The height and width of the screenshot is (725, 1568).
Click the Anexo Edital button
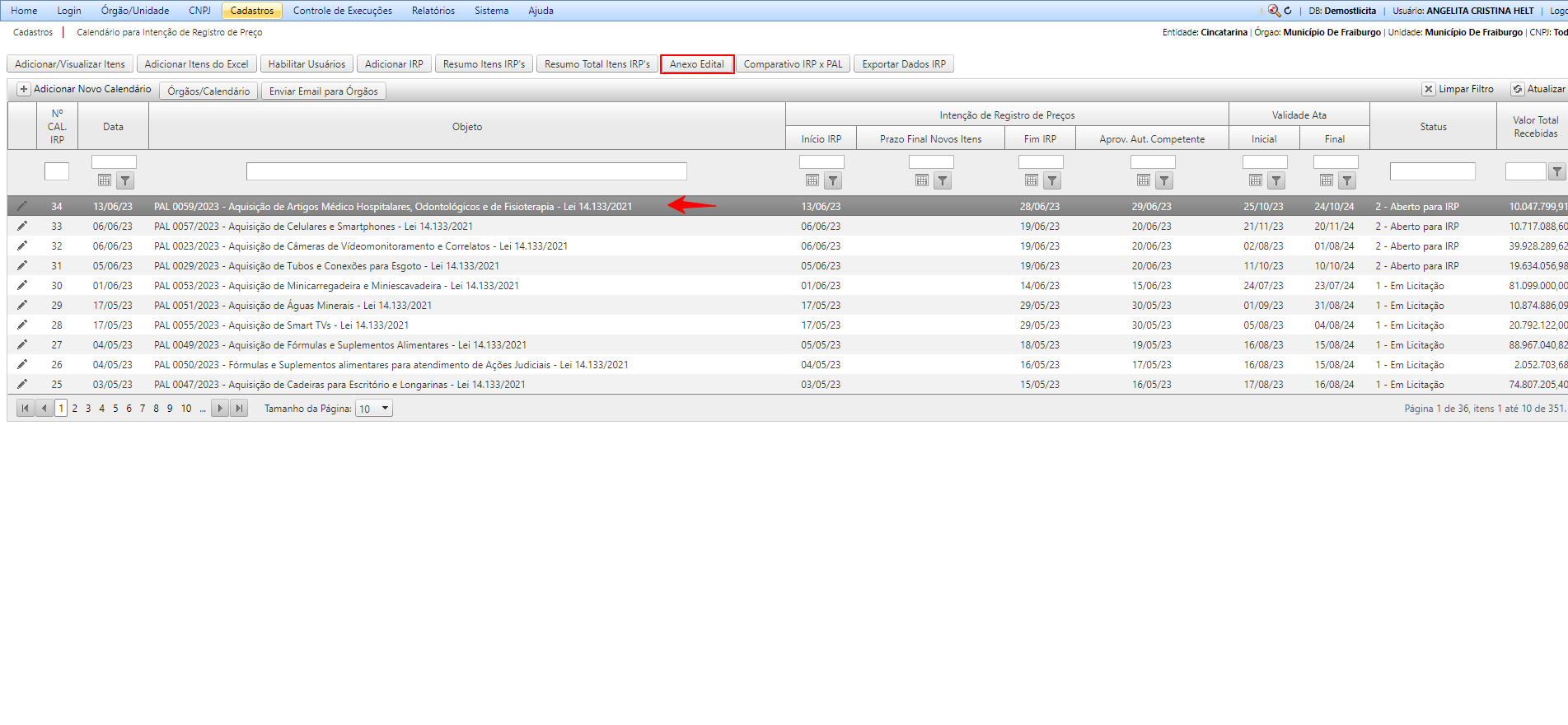[x=696, y=64]
